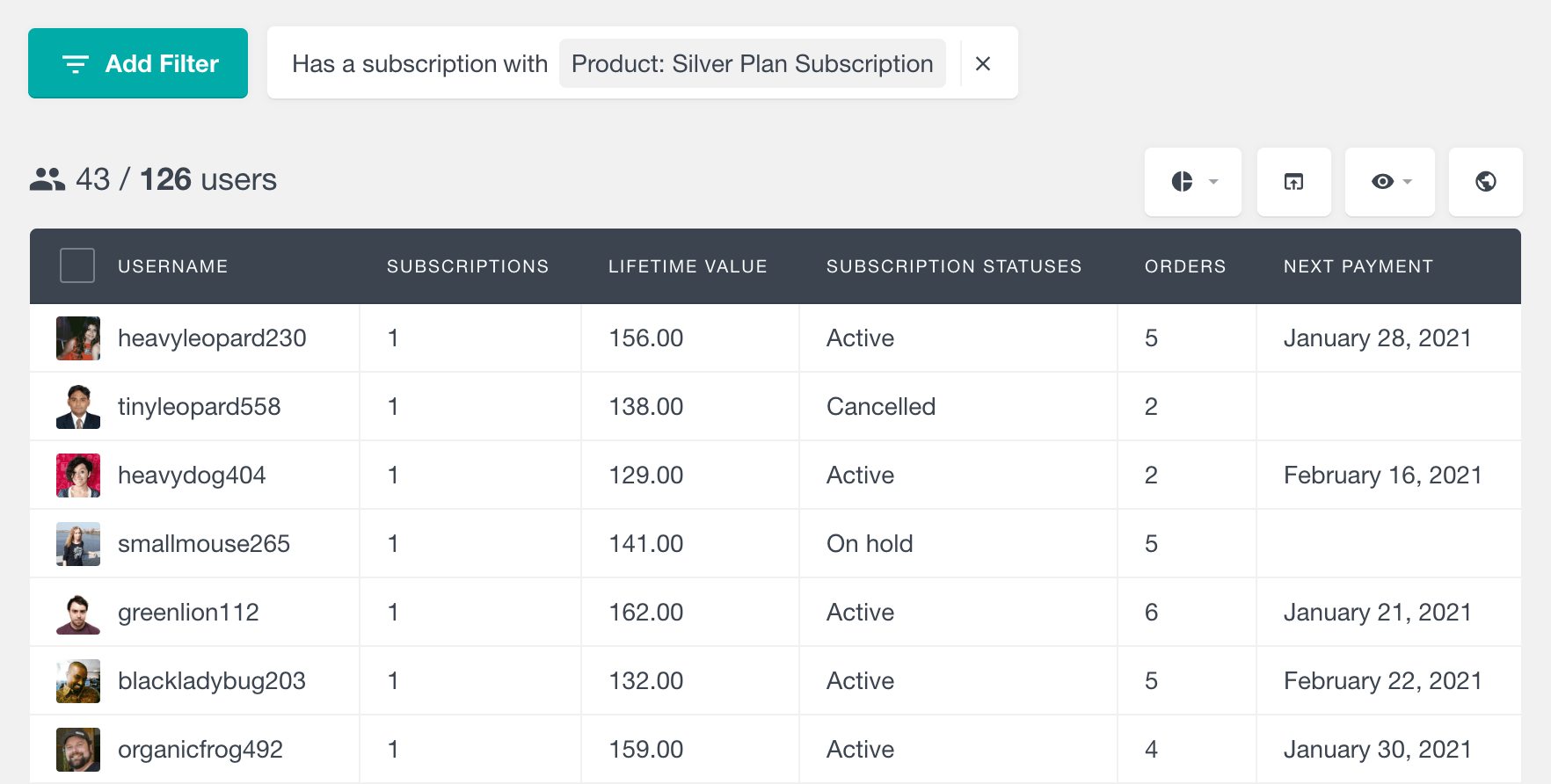Click orders count 4 for organicfrog492
This screenshot has height=784, width=1551.
point(1151,750)
